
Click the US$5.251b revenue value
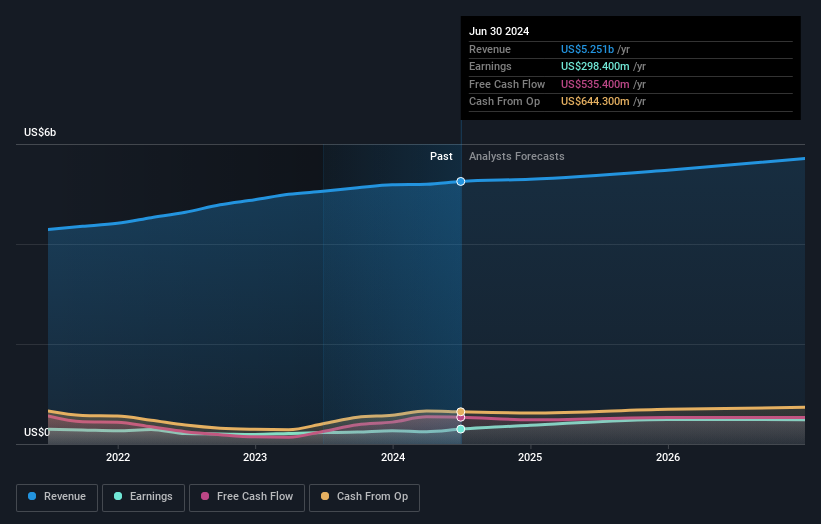[x=587, y=49]
